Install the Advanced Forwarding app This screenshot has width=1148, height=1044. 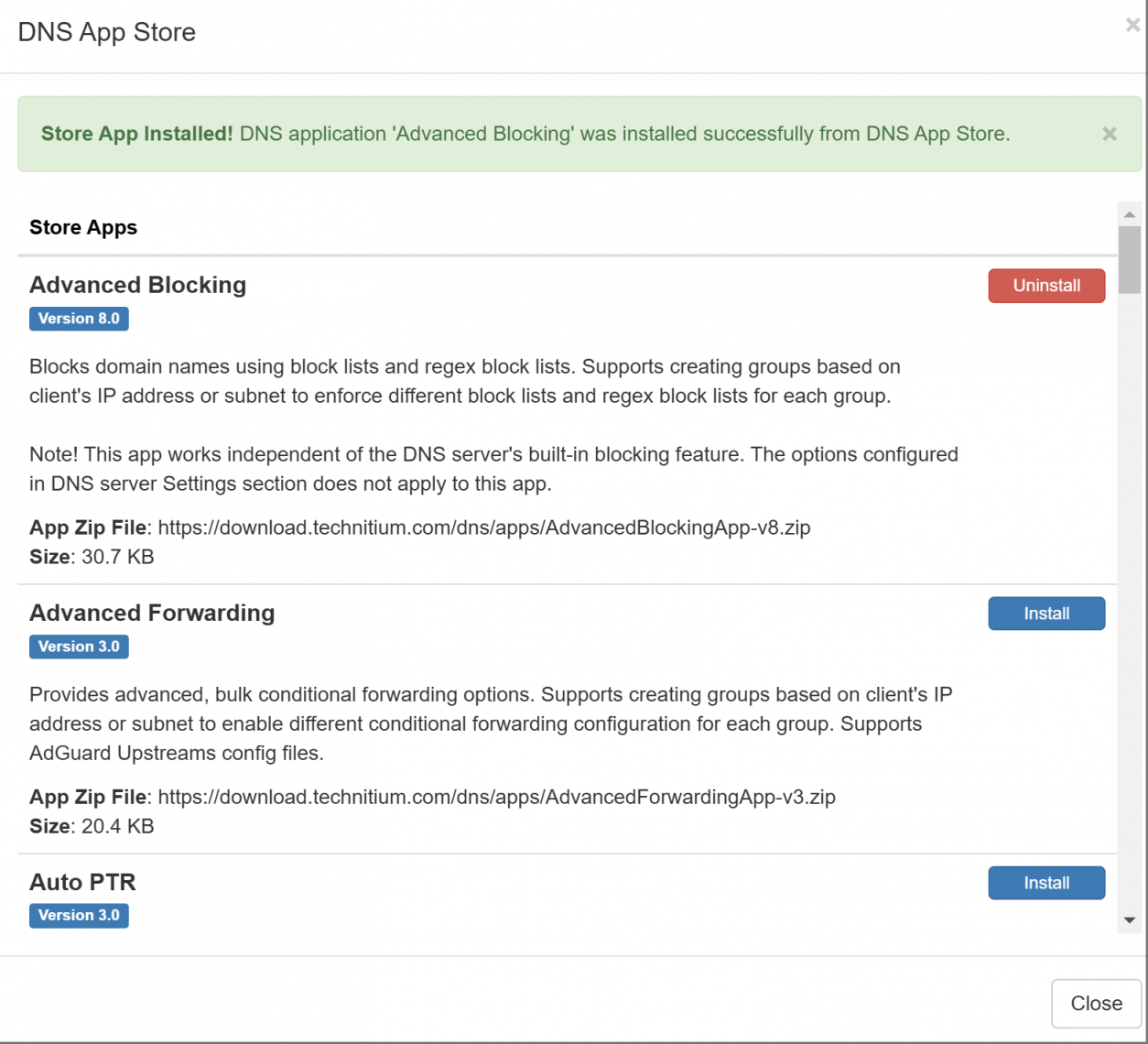point(1045,614)
